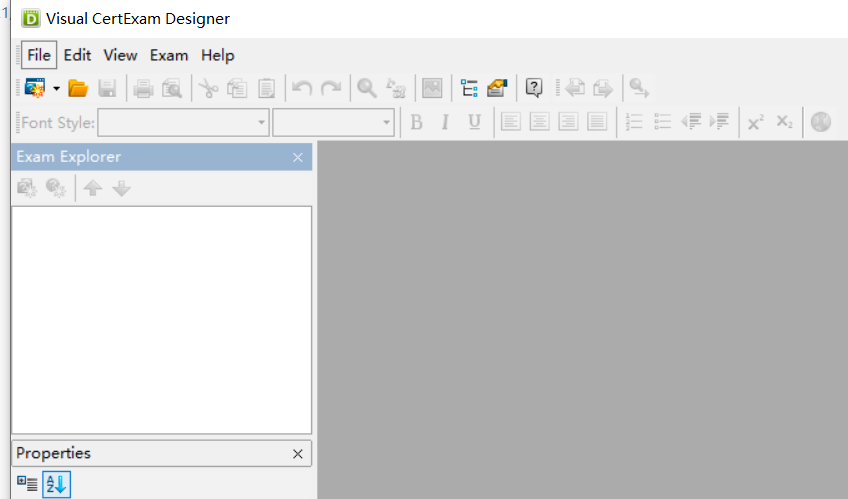
Task: Click Add Section icon in Exam Explorer
Action: 27,188
